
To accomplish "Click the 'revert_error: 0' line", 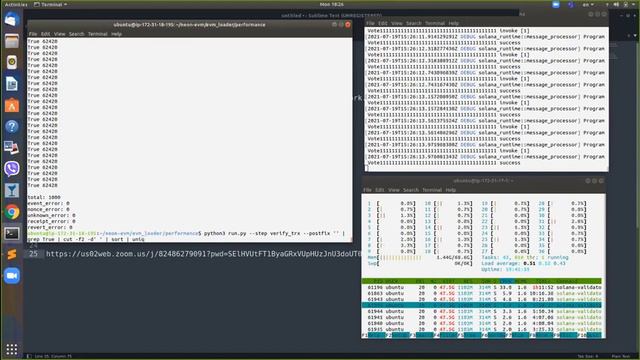I will click(50, 227).
